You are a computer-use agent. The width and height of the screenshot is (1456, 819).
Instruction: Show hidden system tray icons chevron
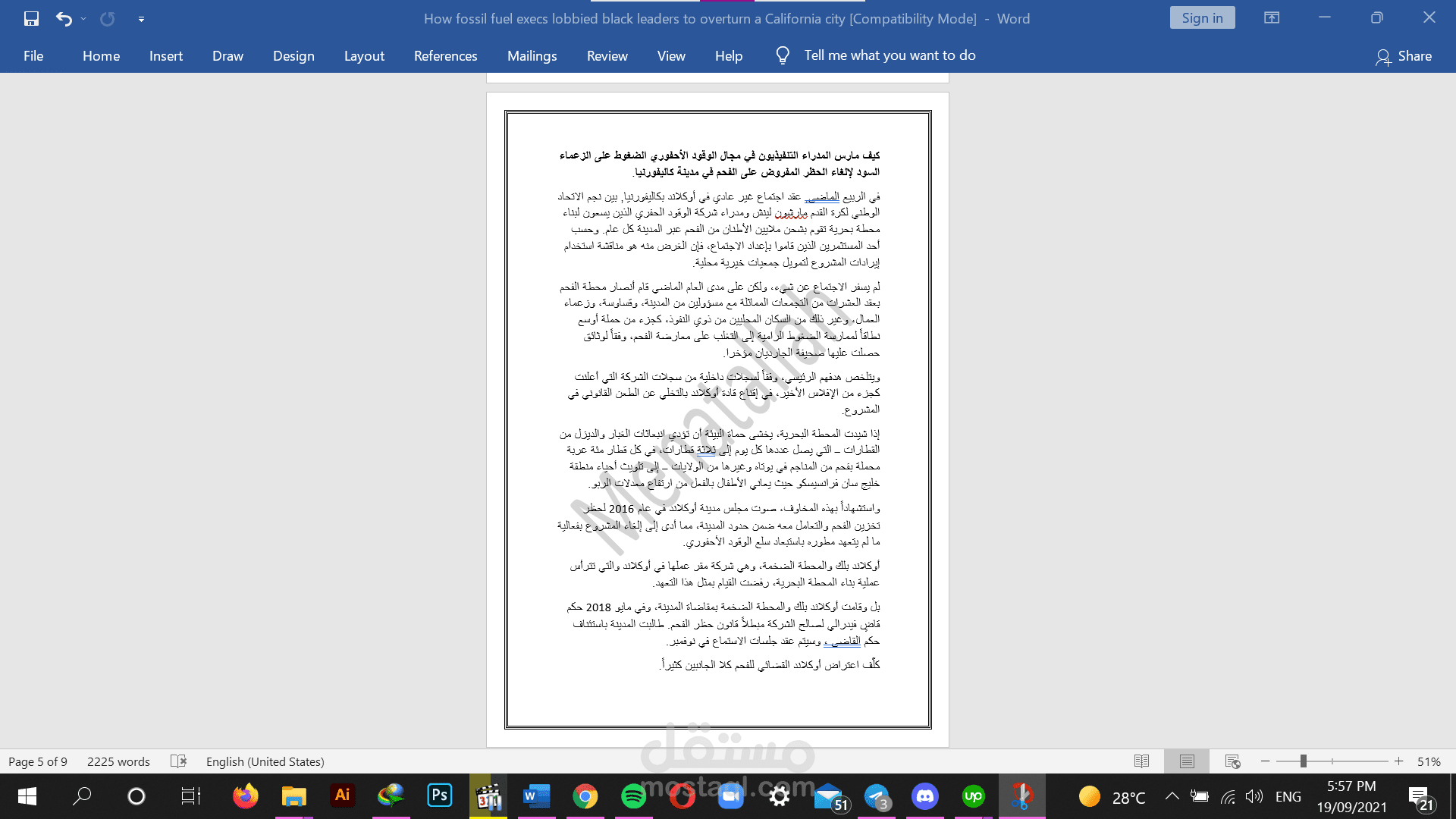click(1172, 796)
